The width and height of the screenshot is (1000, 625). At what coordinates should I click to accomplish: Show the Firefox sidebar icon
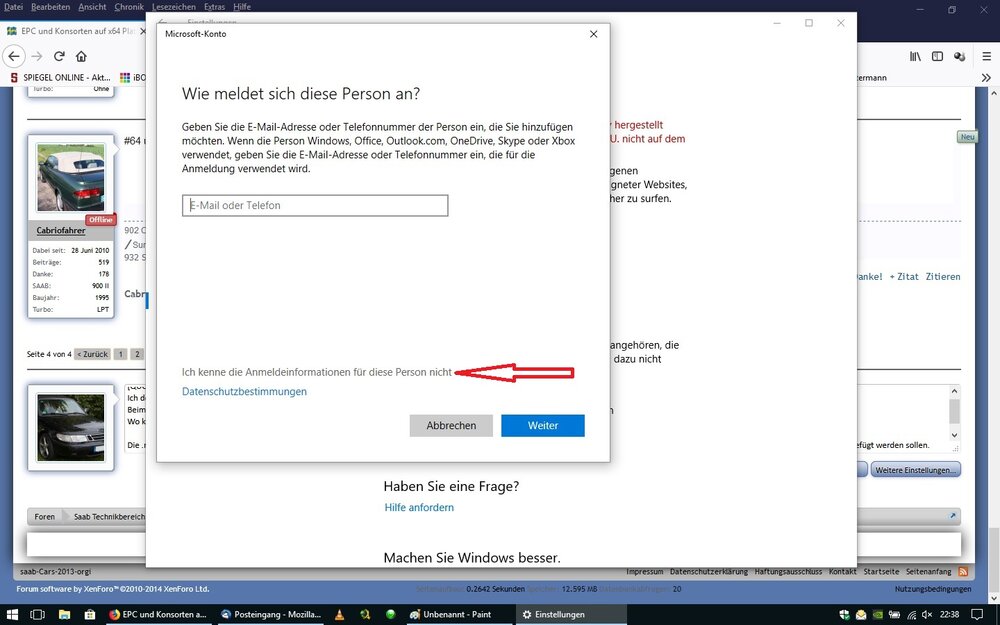[x=937, y=56]
